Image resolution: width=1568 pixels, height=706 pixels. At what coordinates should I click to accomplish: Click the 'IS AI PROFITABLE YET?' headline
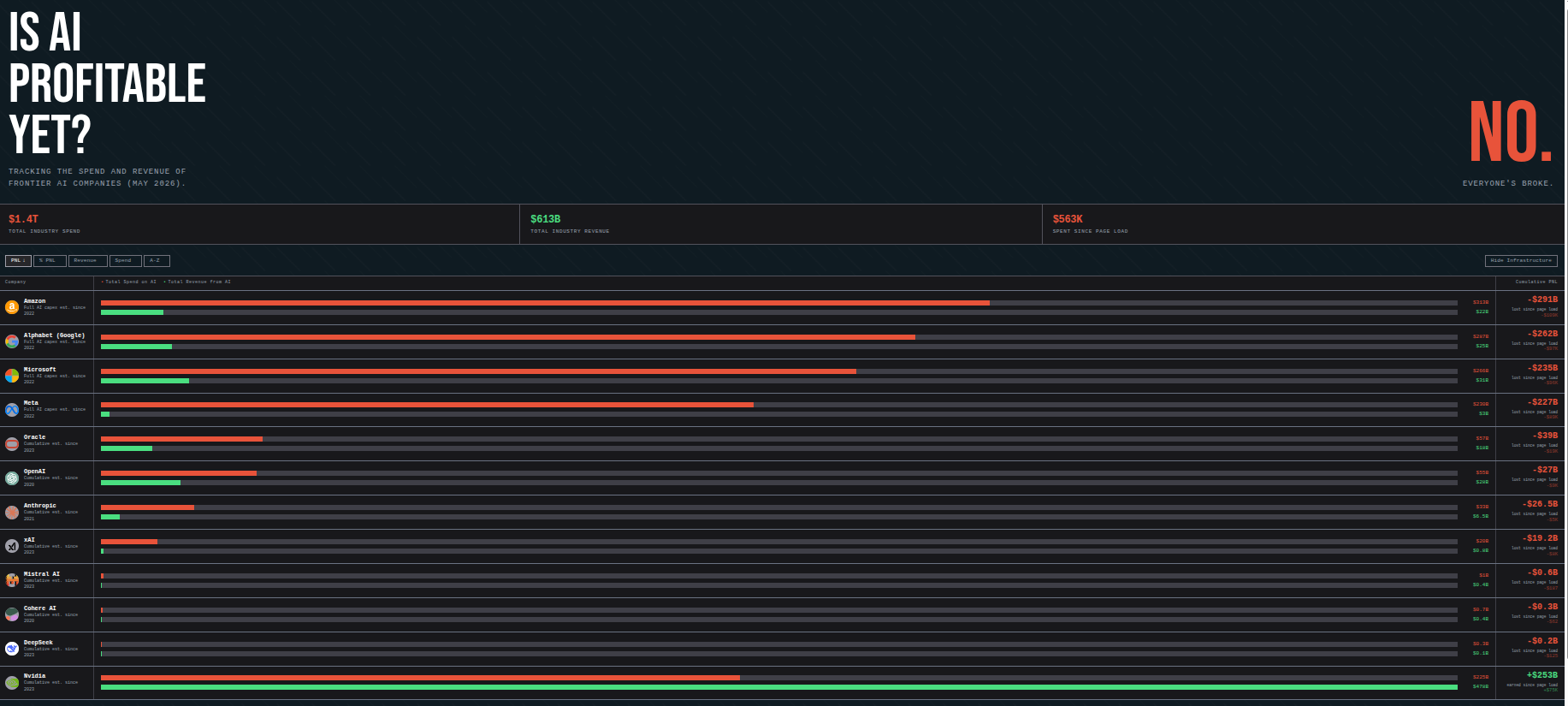107,83
